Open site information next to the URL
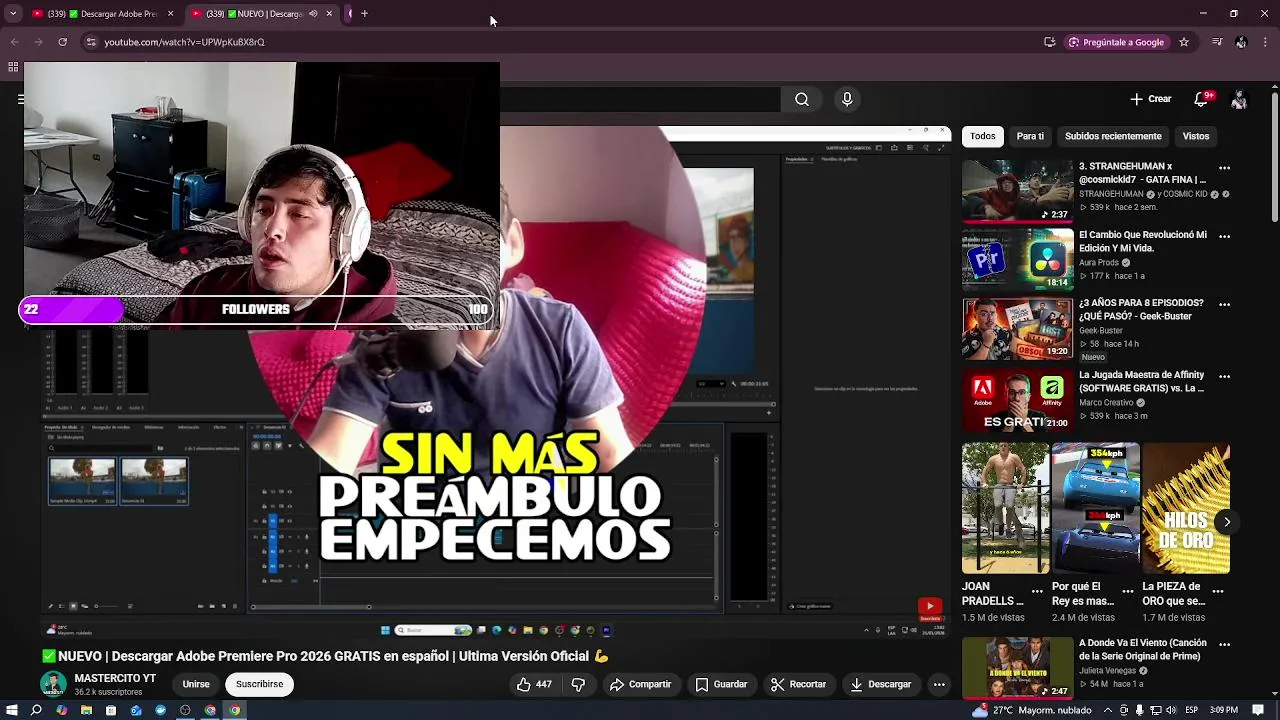1280x720 pixels. pos(91,42)
